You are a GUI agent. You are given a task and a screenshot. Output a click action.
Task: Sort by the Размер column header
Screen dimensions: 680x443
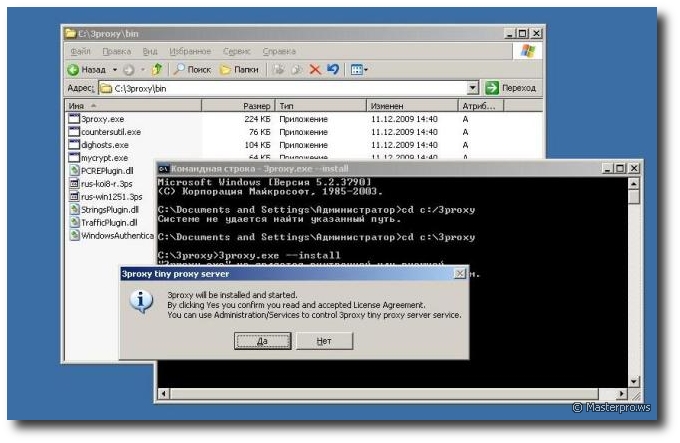click(x=238, y=105)
